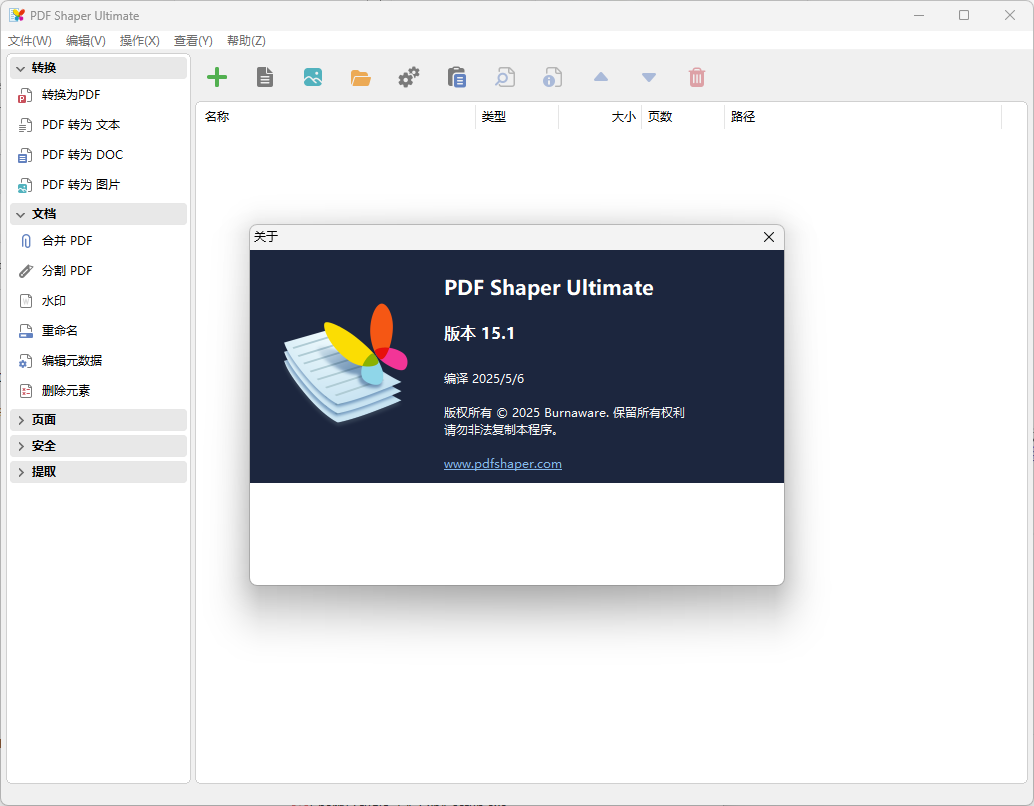Open the 编辑(V) menu
The width and height of the screenshot is (1034, 806).
(86, 41)
